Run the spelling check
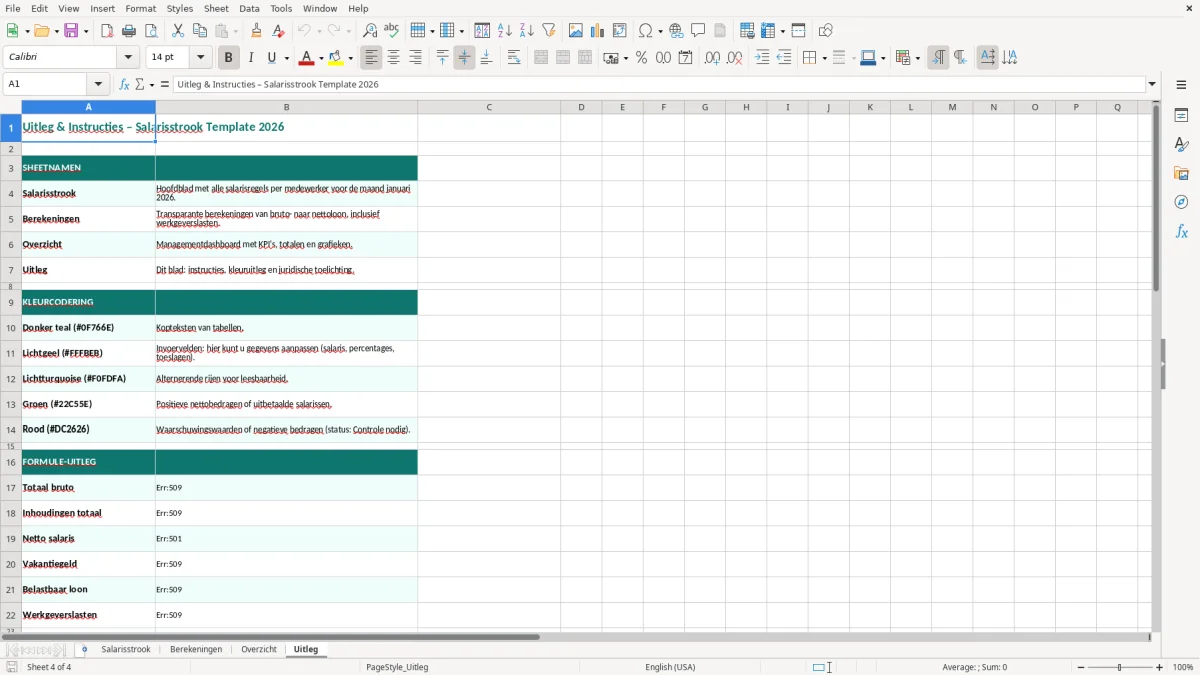The height and width of the screenshot is (675, 1200). 392,31
